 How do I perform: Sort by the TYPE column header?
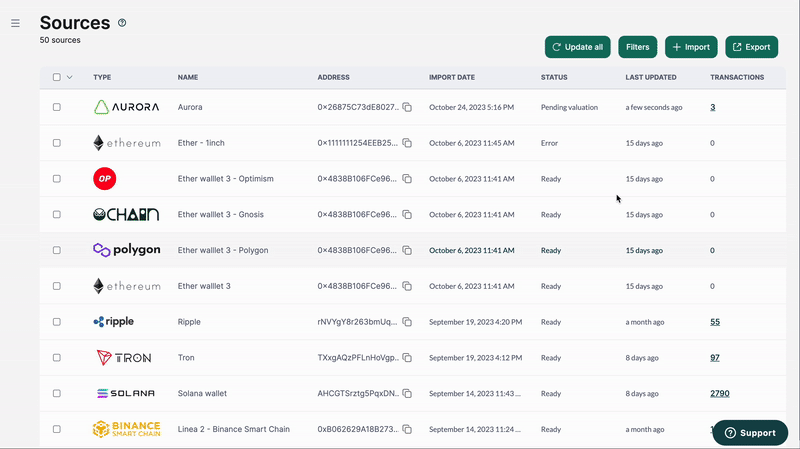pos(102,77)
